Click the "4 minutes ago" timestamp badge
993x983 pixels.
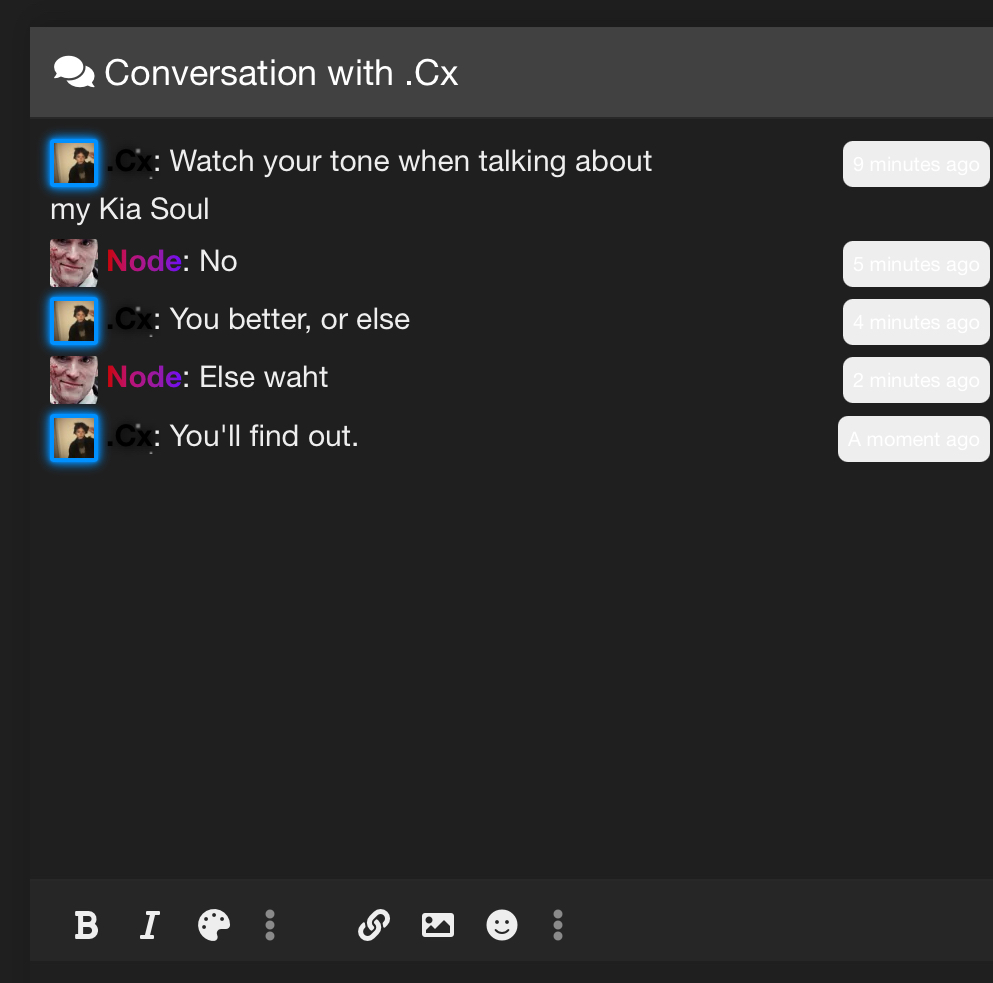[x=916, y=322]
